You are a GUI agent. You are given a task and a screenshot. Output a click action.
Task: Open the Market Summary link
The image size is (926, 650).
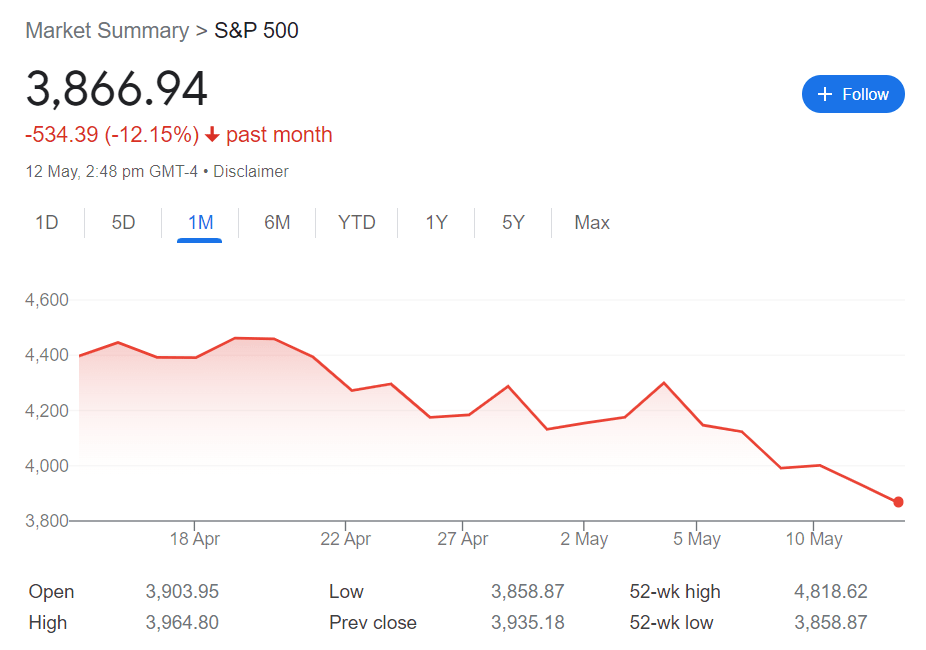tap(107, 30)
